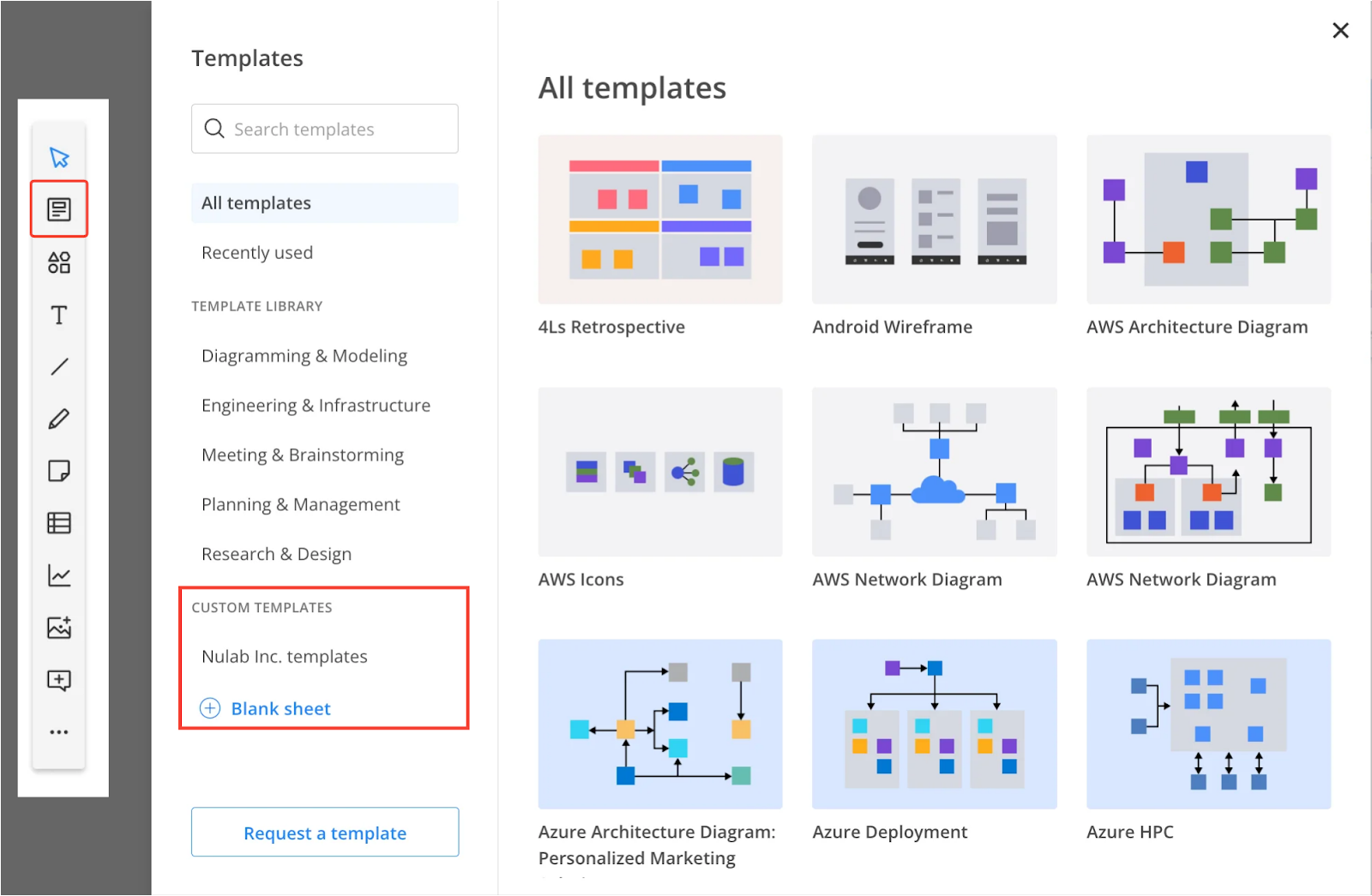This screenshot has width=1372, height=896.
Task: Click Request a template button
Action: [x=325, y=833]
